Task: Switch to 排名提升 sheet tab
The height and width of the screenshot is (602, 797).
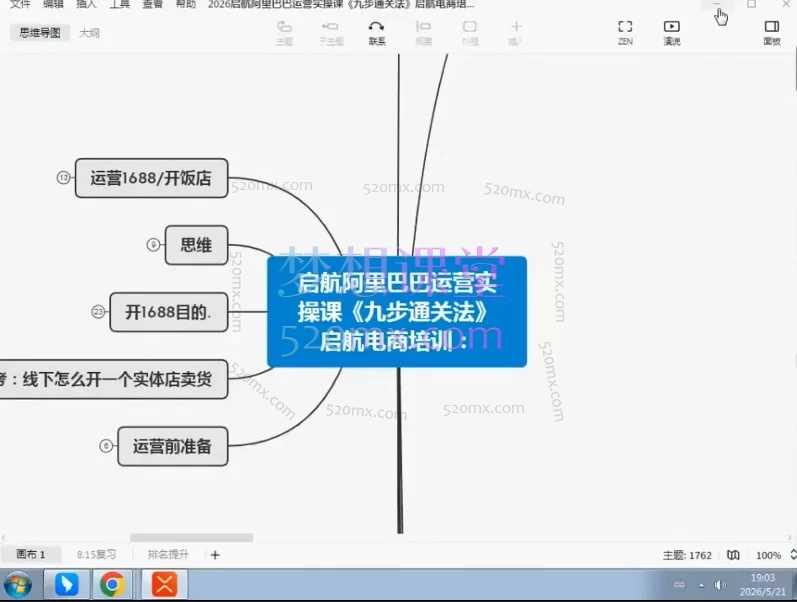Action: coord(168,554)
